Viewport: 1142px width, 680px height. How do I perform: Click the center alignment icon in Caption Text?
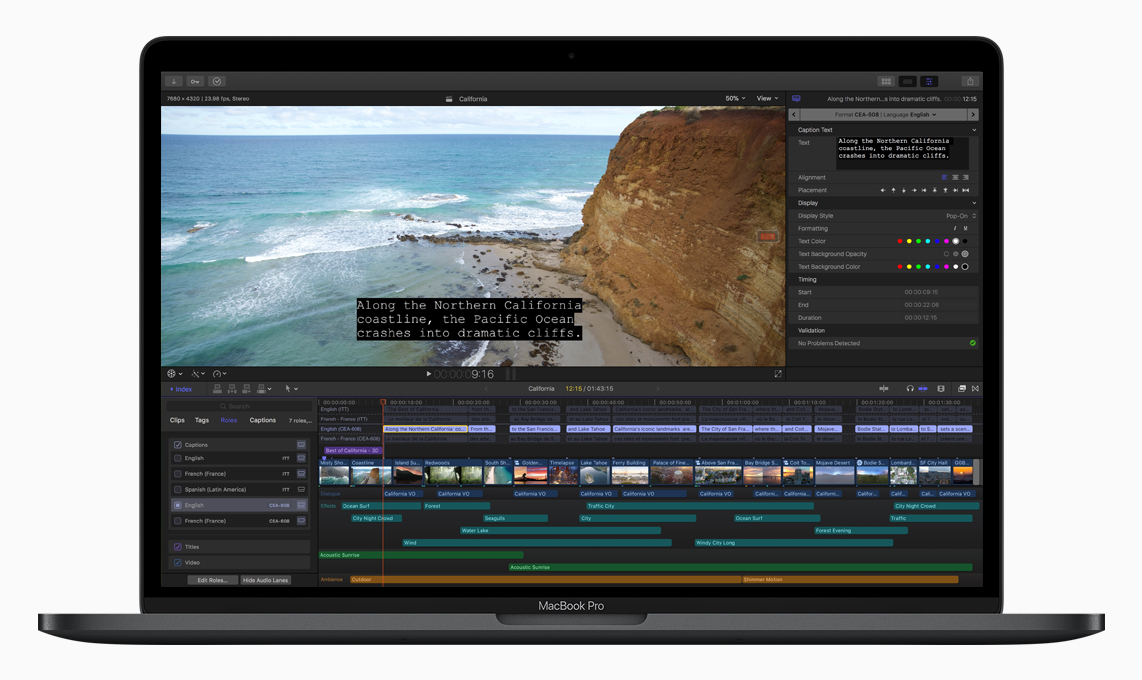955,177
